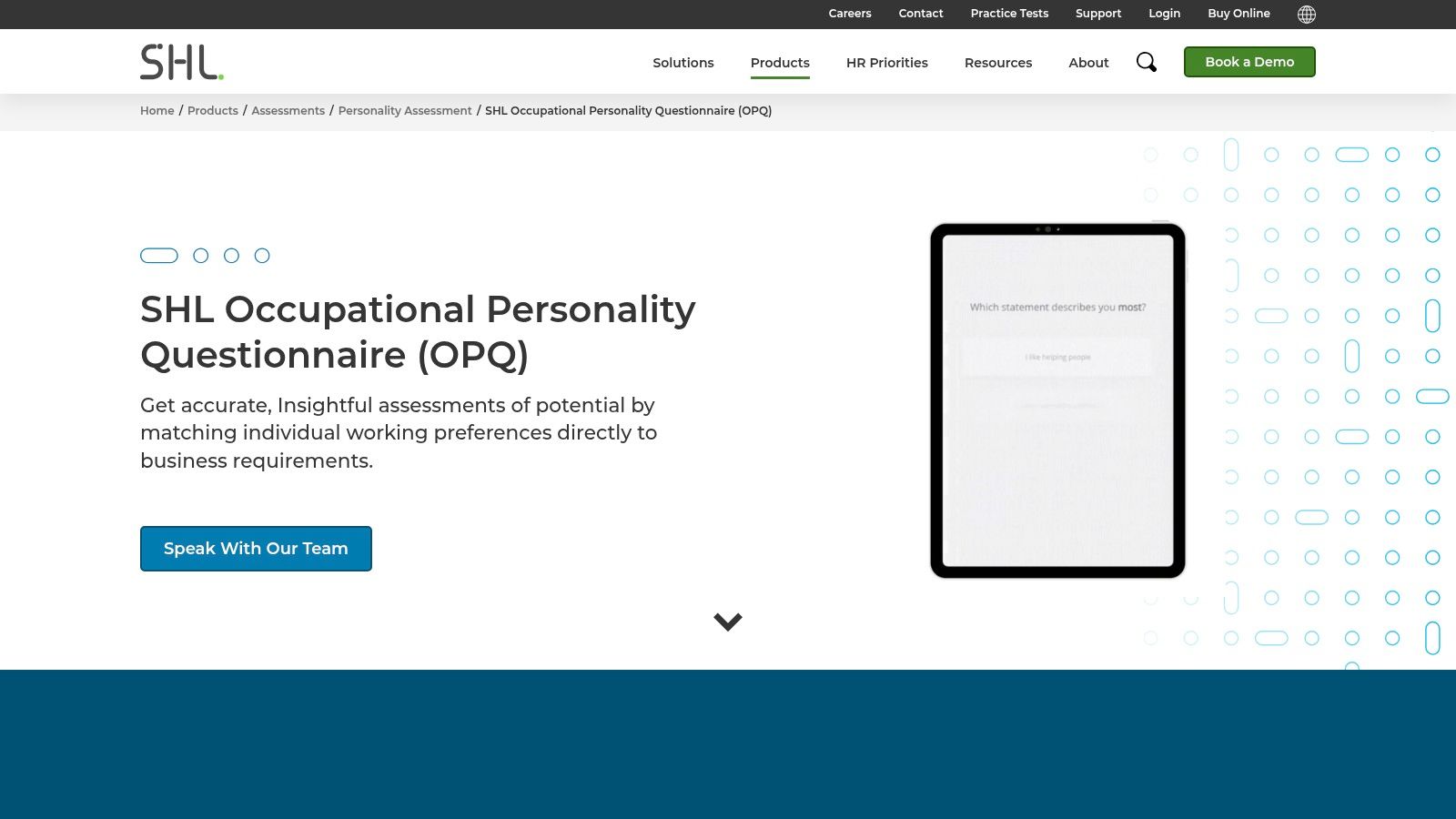The image size is (1456, 819).
Task: Open the About menu item
Action: click(1088, 62)
